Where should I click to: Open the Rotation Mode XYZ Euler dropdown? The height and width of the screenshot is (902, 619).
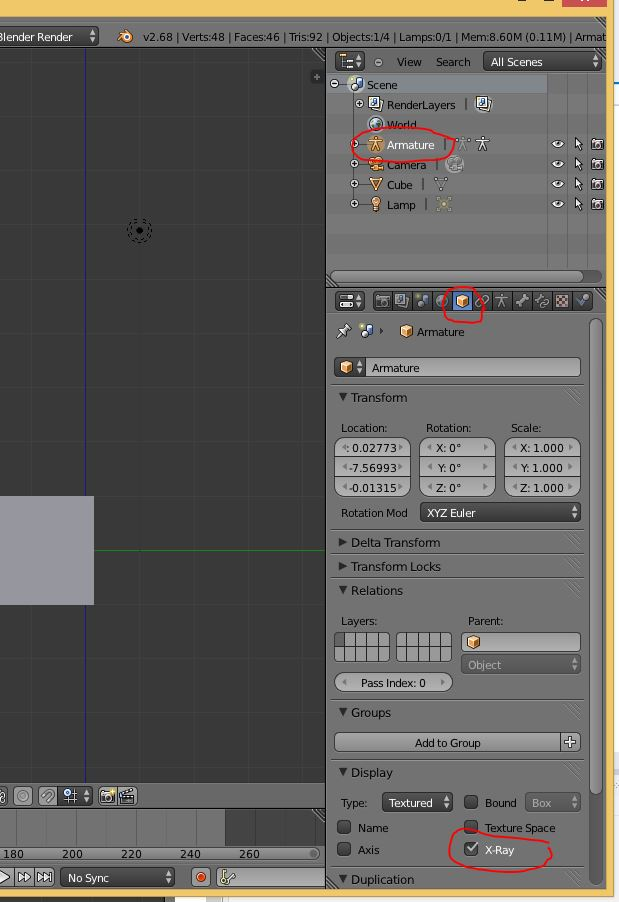tap(500, 513)
